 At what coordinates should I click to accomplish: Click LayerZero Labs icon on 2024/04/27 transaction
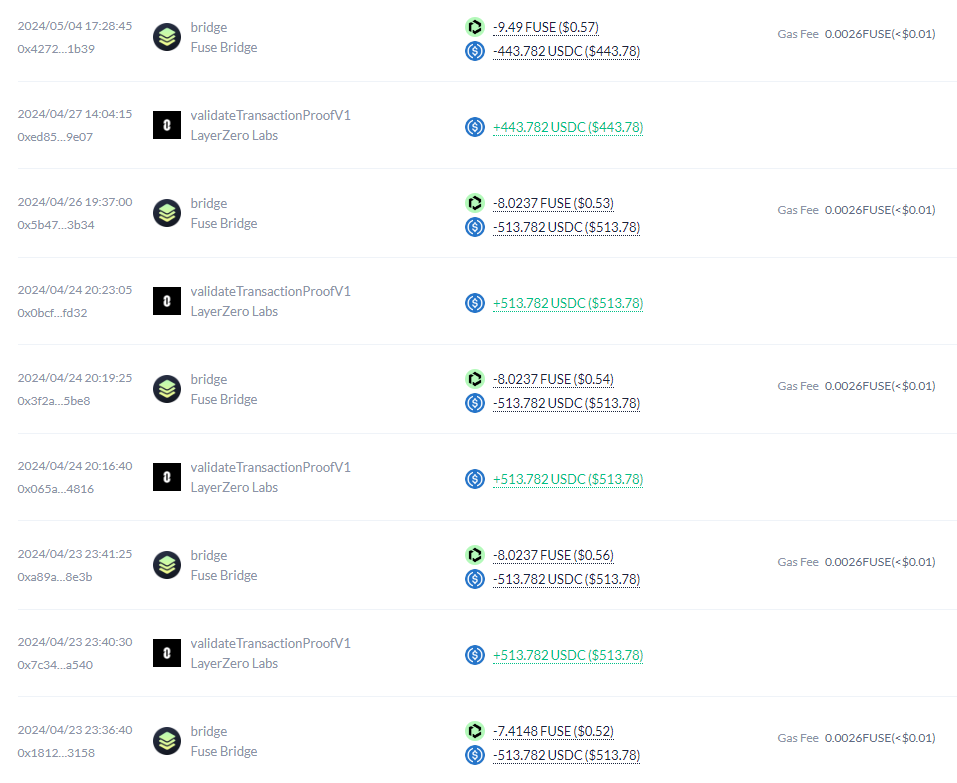pyautogui.click(x=167, y=125)
